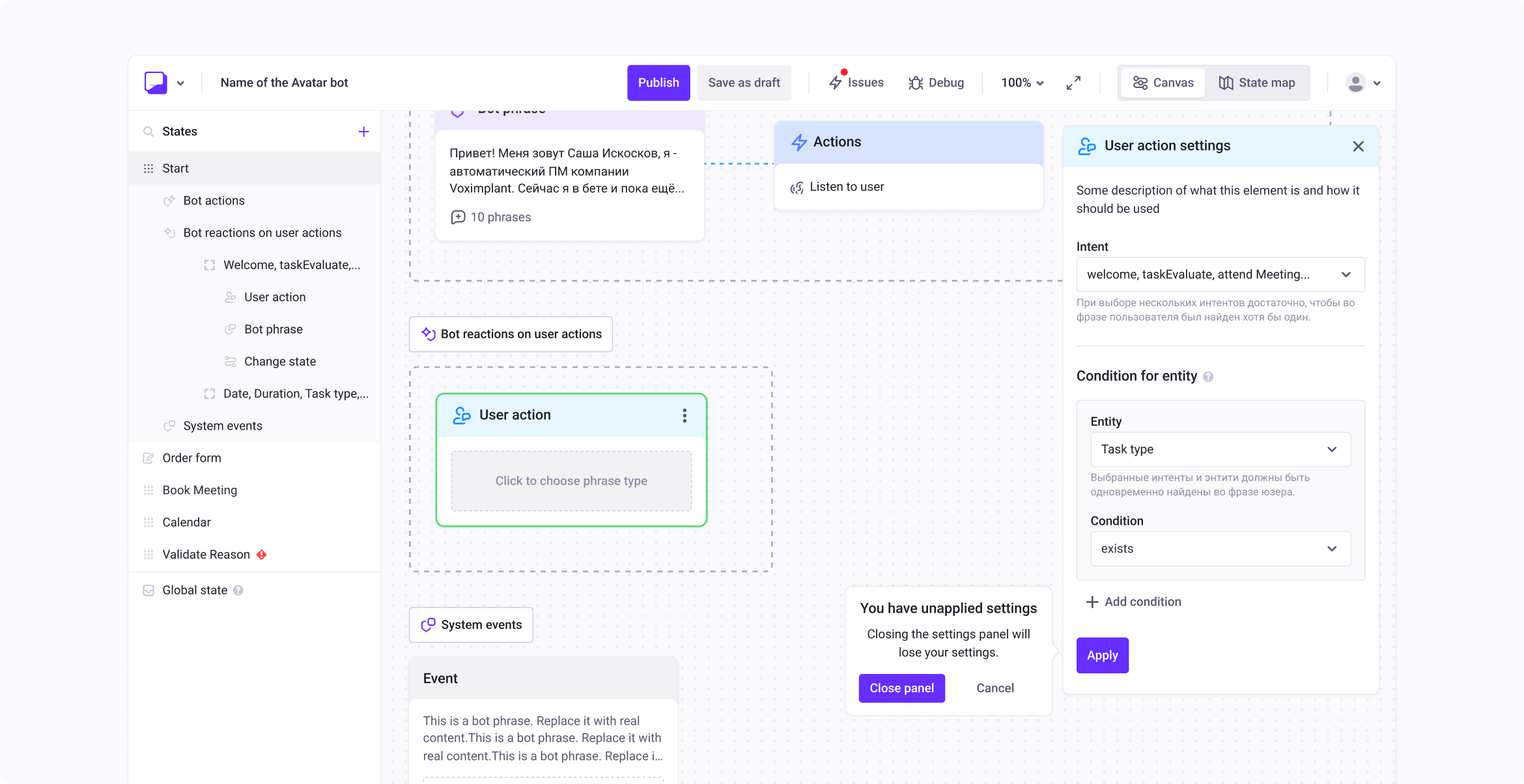Open Issues with red notification dot
1524x784 pixels.
[x=856, y=83]
